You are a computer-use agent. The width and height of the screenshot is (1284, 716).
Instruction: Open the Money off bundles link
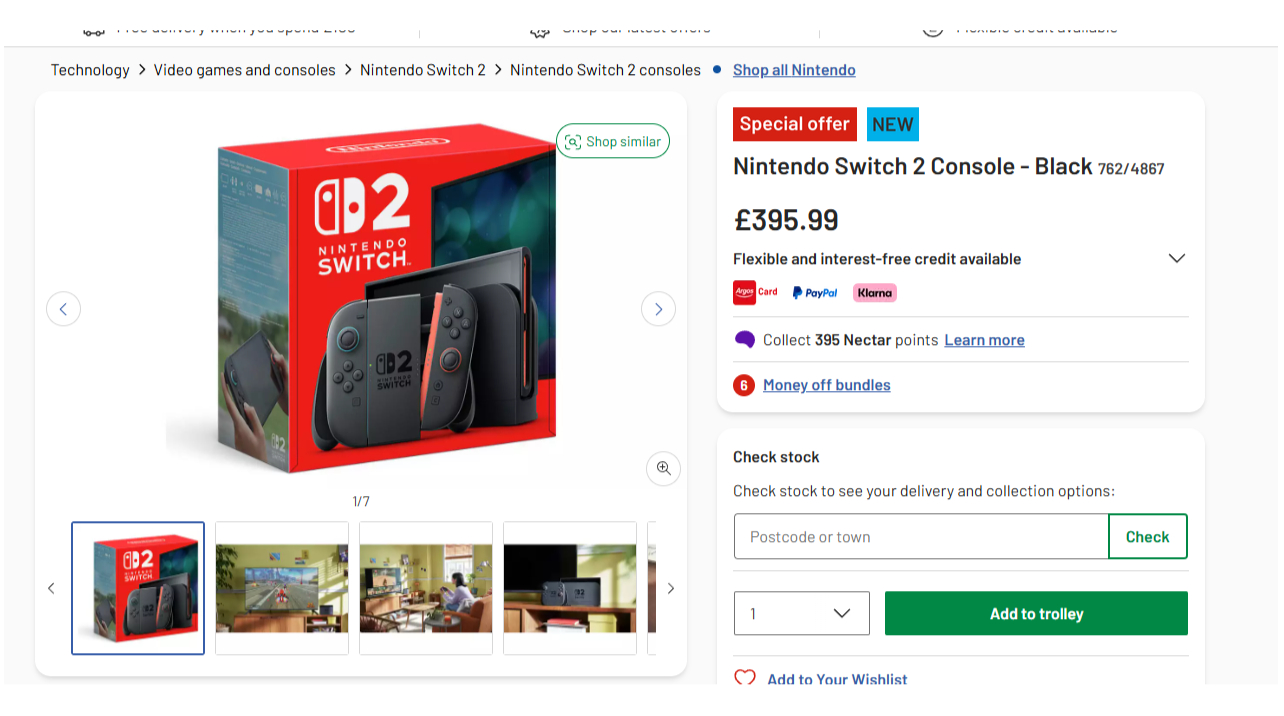(826, 384)
